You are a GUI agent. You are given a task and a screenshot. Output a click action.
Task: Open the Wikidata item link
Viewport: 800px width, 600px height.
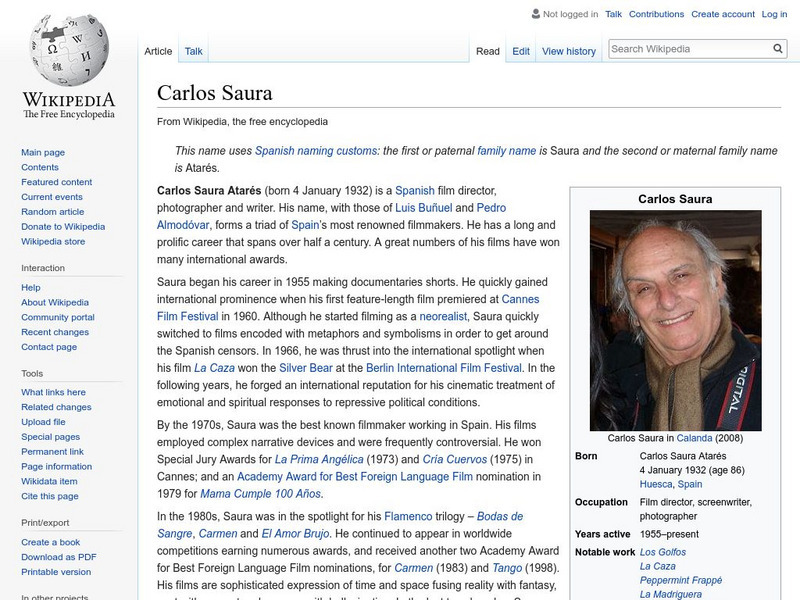point(49,481)
